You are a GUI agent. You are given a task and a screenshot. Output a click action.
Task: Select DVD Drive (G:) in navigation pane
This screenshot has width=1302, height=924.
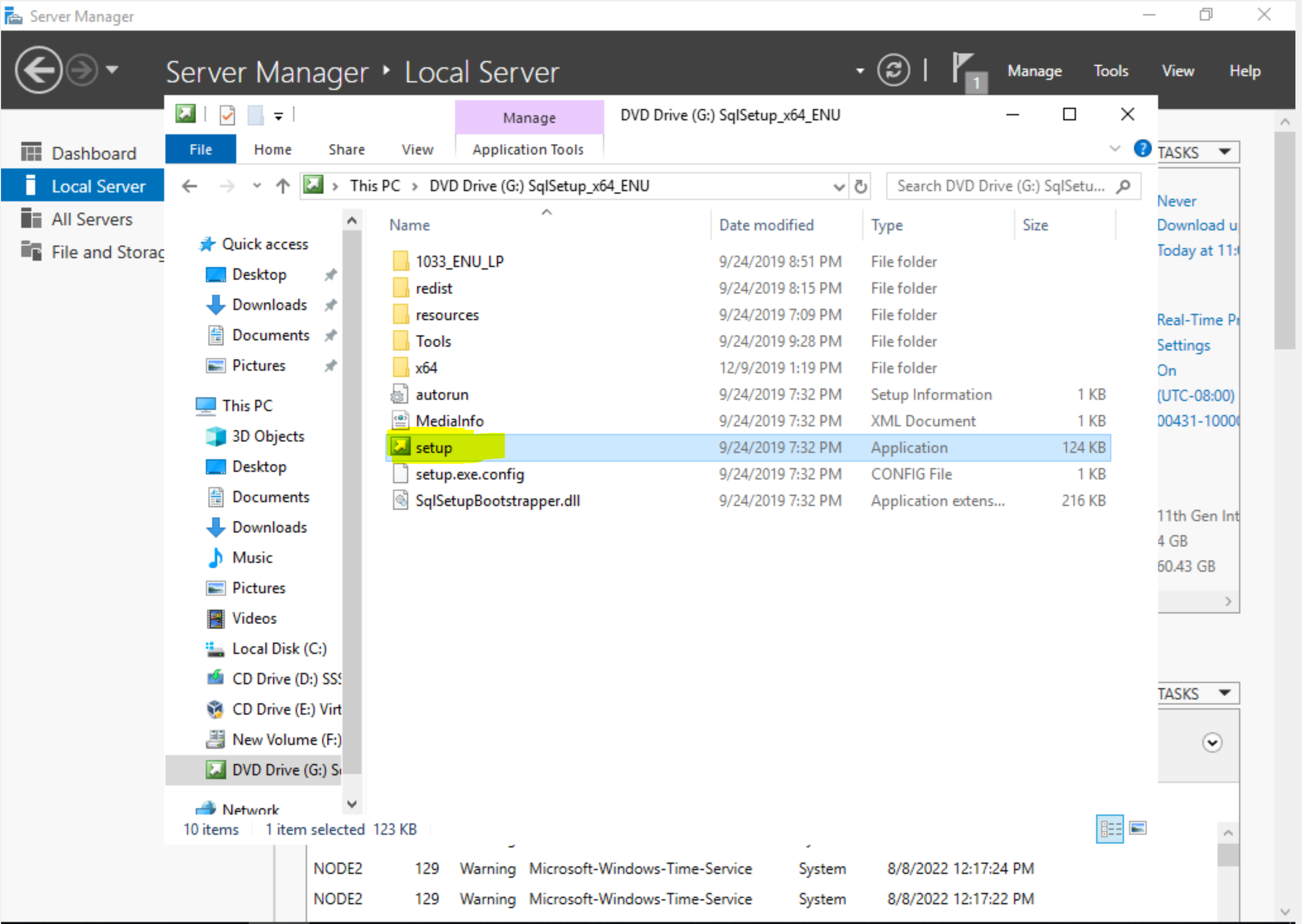tap(254, 770)
